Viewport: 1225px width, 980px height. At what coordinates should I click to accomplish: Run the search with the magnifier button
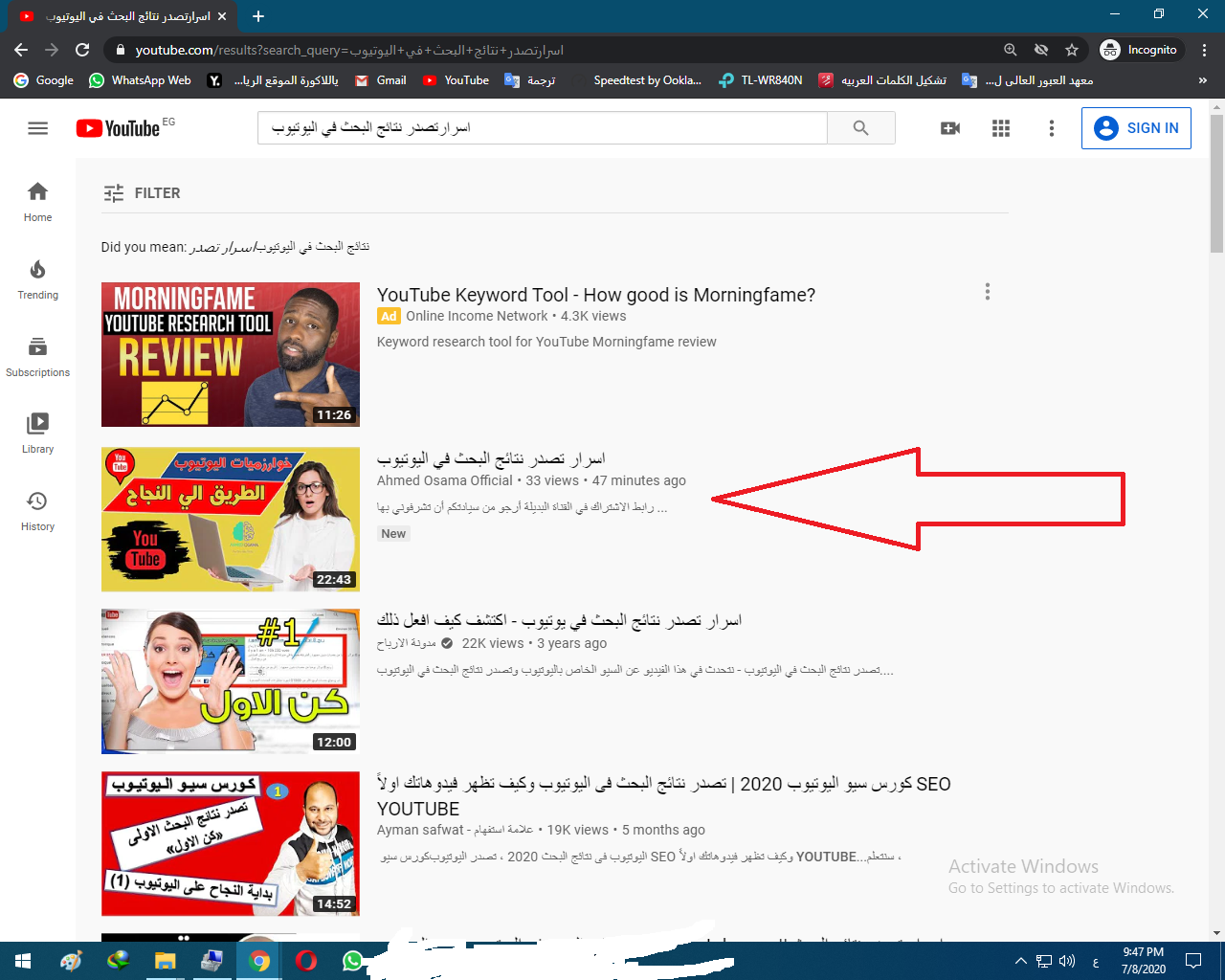861,128
